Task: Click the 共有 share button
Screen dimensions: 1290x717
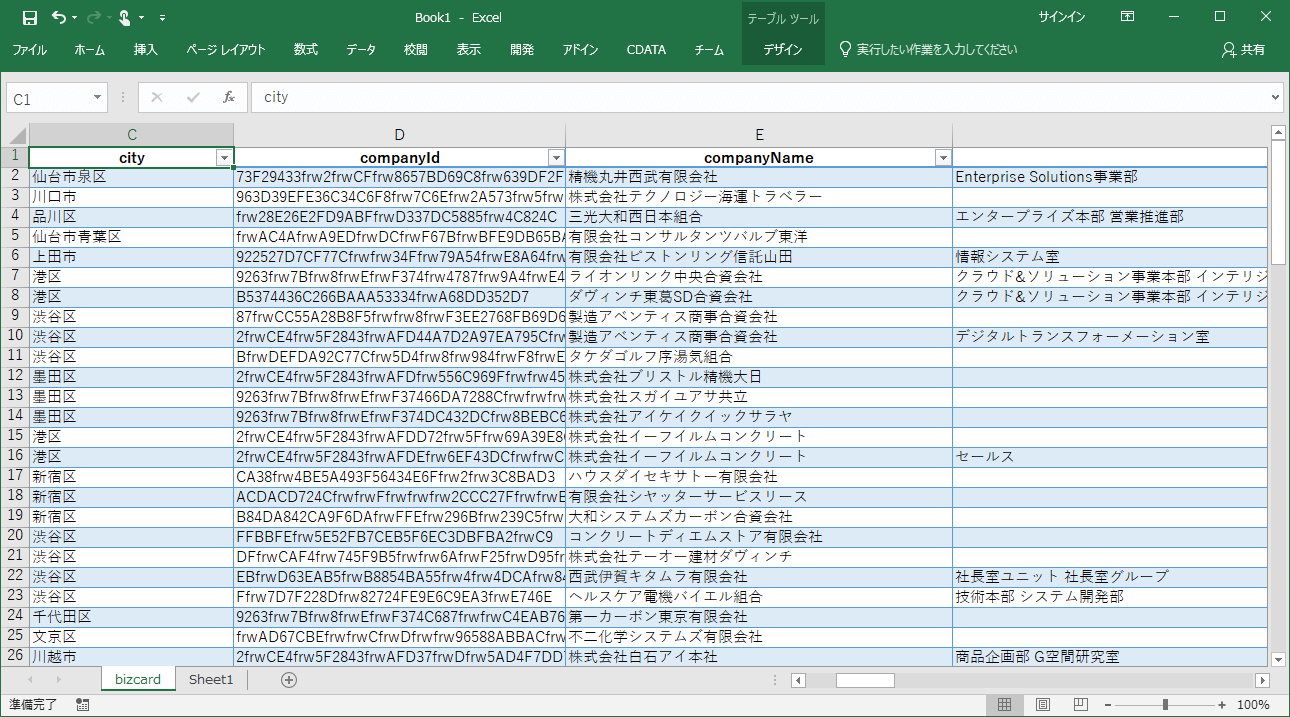Action: [1243, 50]
